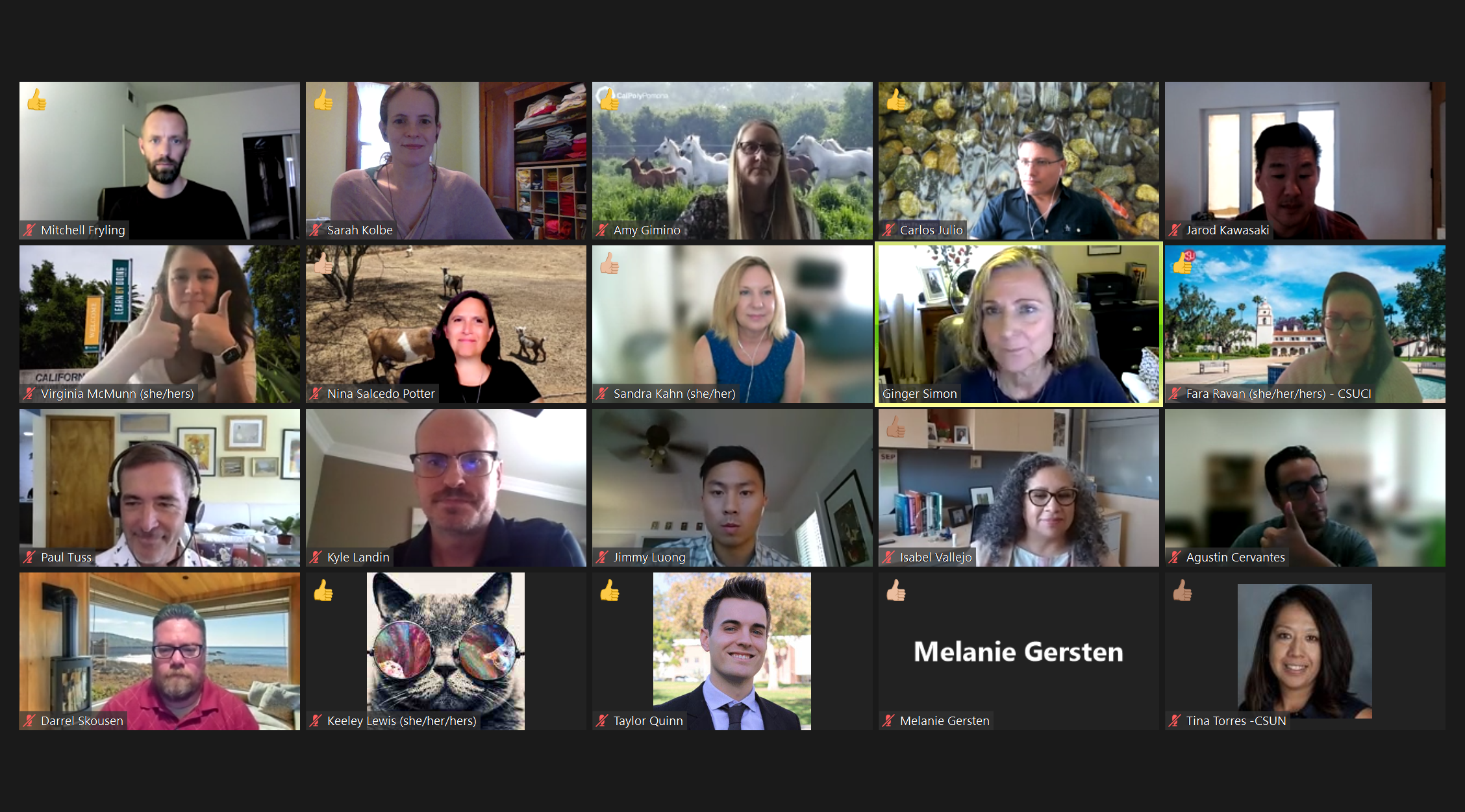Click thumbs-up reaction on Keeley Lewis's tile
1465x812 pixels.
[323, 591]
